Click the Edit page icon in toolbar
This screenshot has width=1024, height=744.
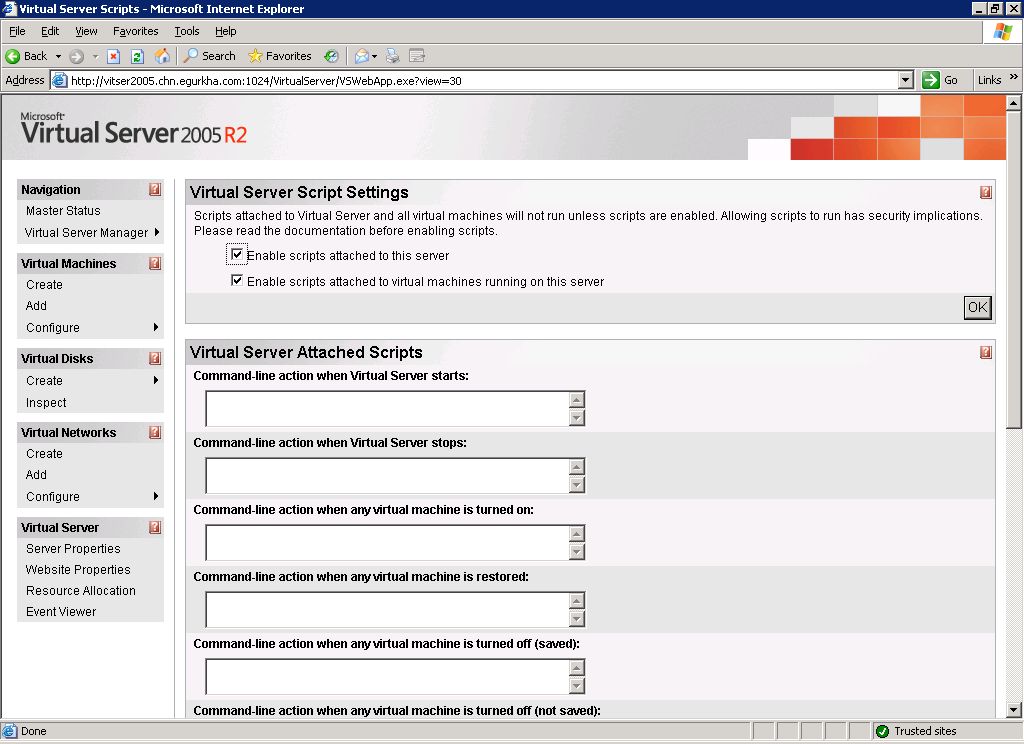point(417,56)
